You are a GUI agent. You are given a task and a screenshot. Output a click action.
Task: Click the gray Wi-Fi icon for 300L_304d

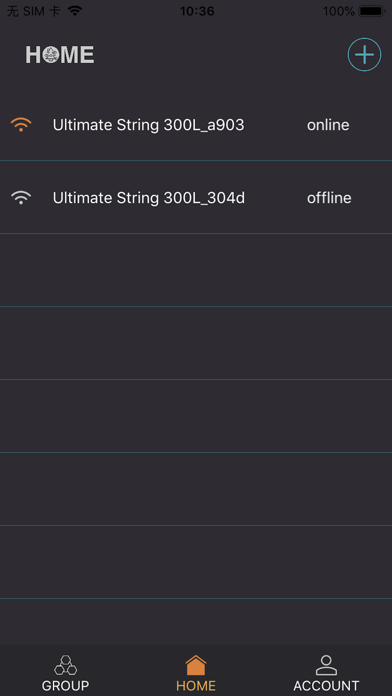tap(21, 198)
